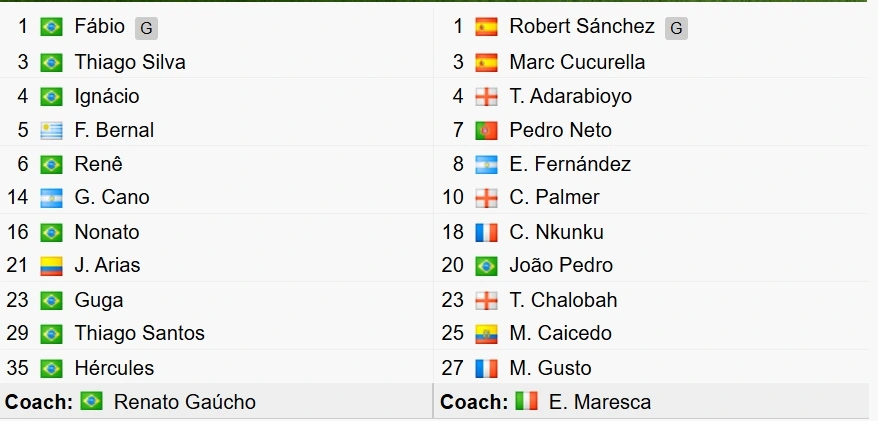
Task: Click M. Gusto's name in lineup
Action: (550, 368)
